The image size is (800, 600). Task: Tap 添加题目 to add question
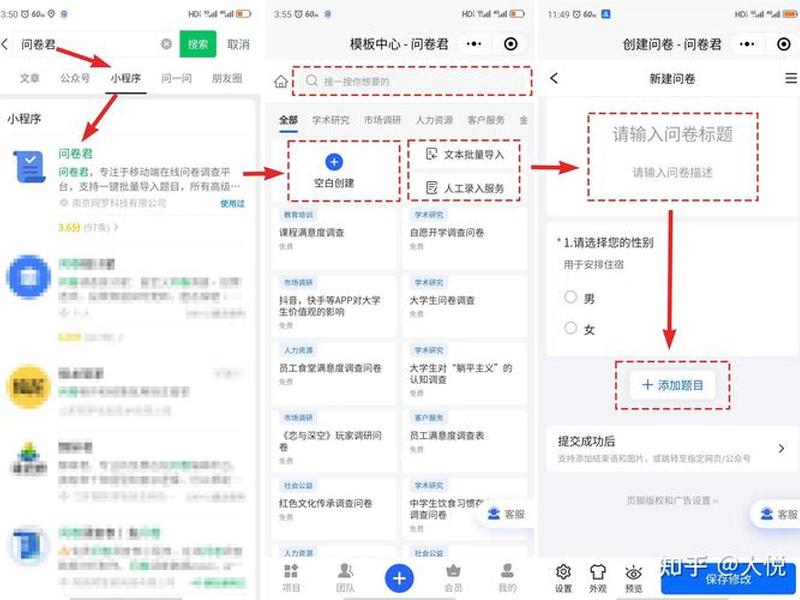coord(672,385)
